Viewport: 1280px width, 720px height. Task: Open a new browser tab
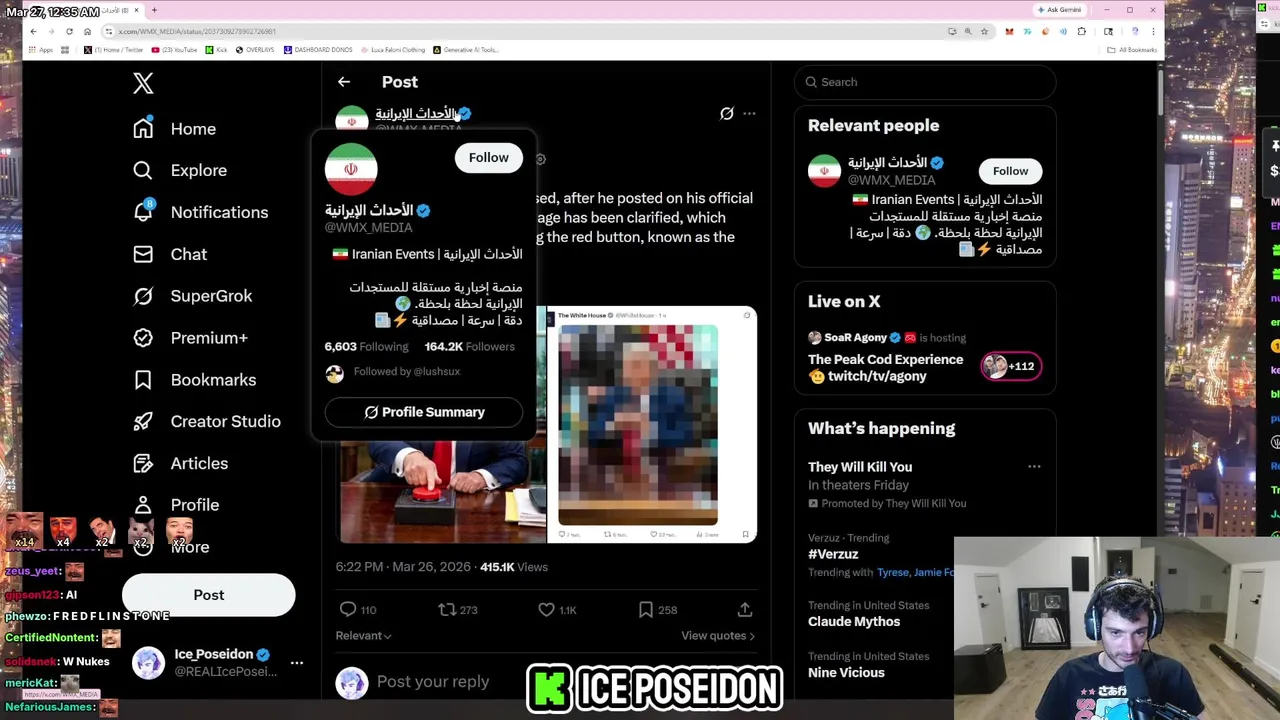pos(155,10)
